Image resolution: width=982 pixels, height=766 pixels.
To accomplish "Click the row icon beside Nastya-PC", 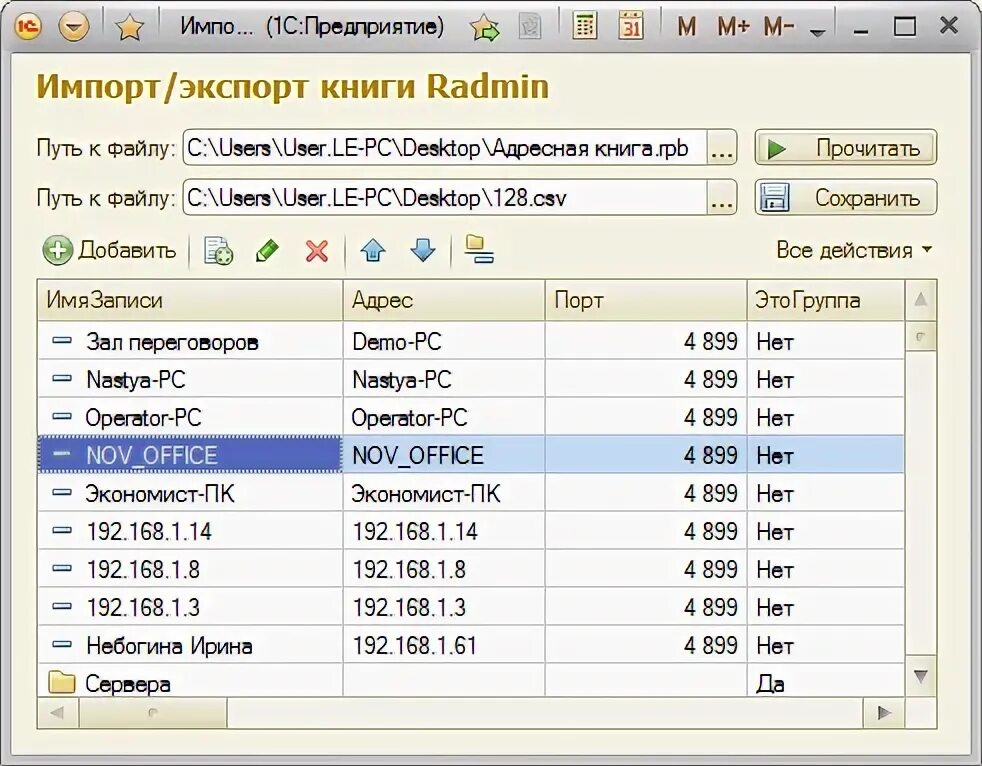I will click(61, 379).
